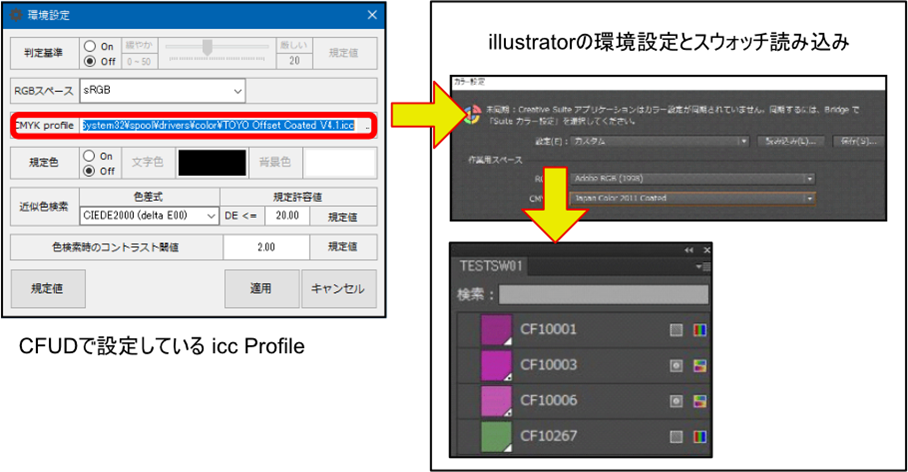908x472 pixels.
Task: Click the spot color icon for CF10006
Action: [x=677, y=402]
